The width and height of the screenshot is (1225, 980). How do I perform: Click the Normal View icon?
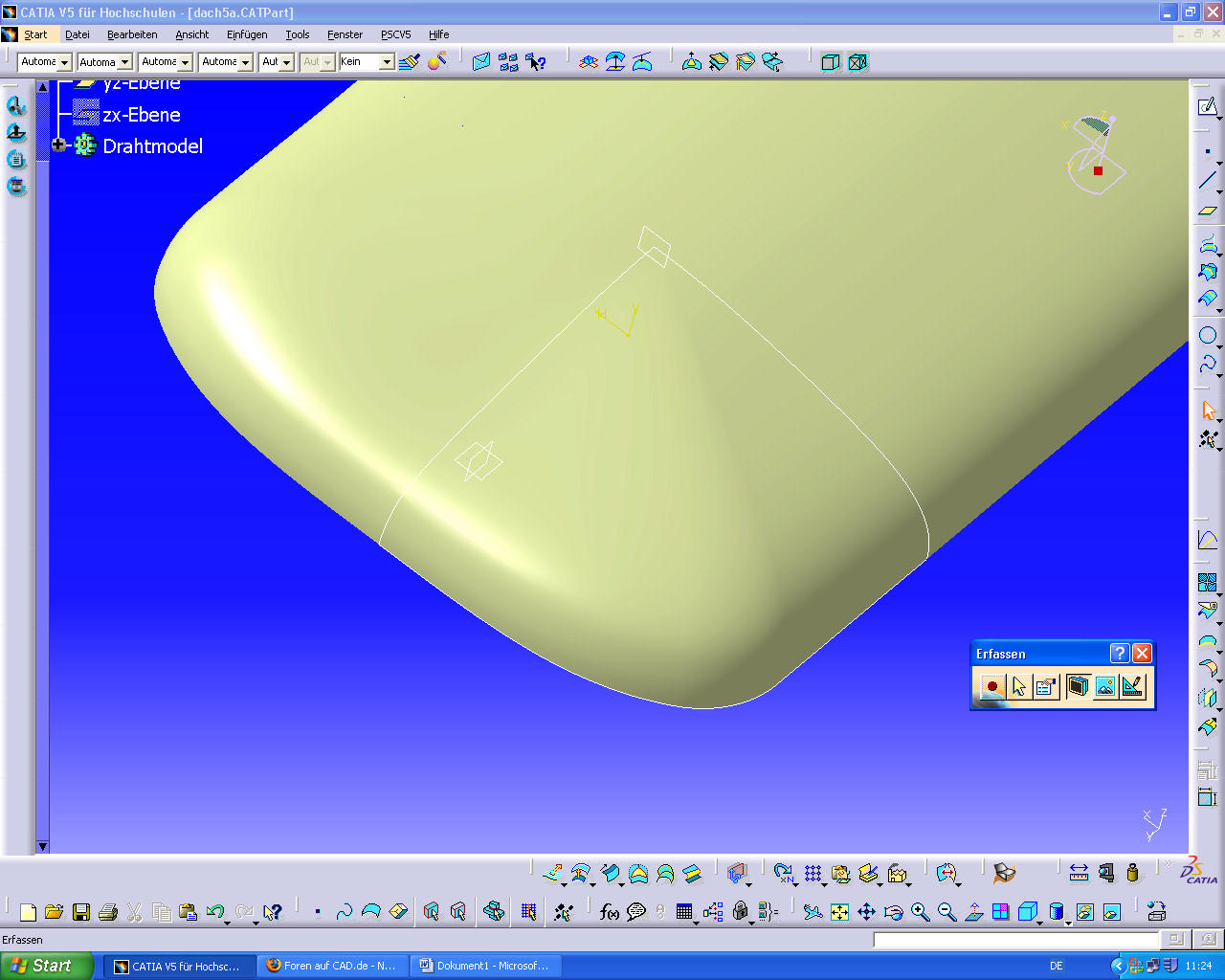click(973, 912)
